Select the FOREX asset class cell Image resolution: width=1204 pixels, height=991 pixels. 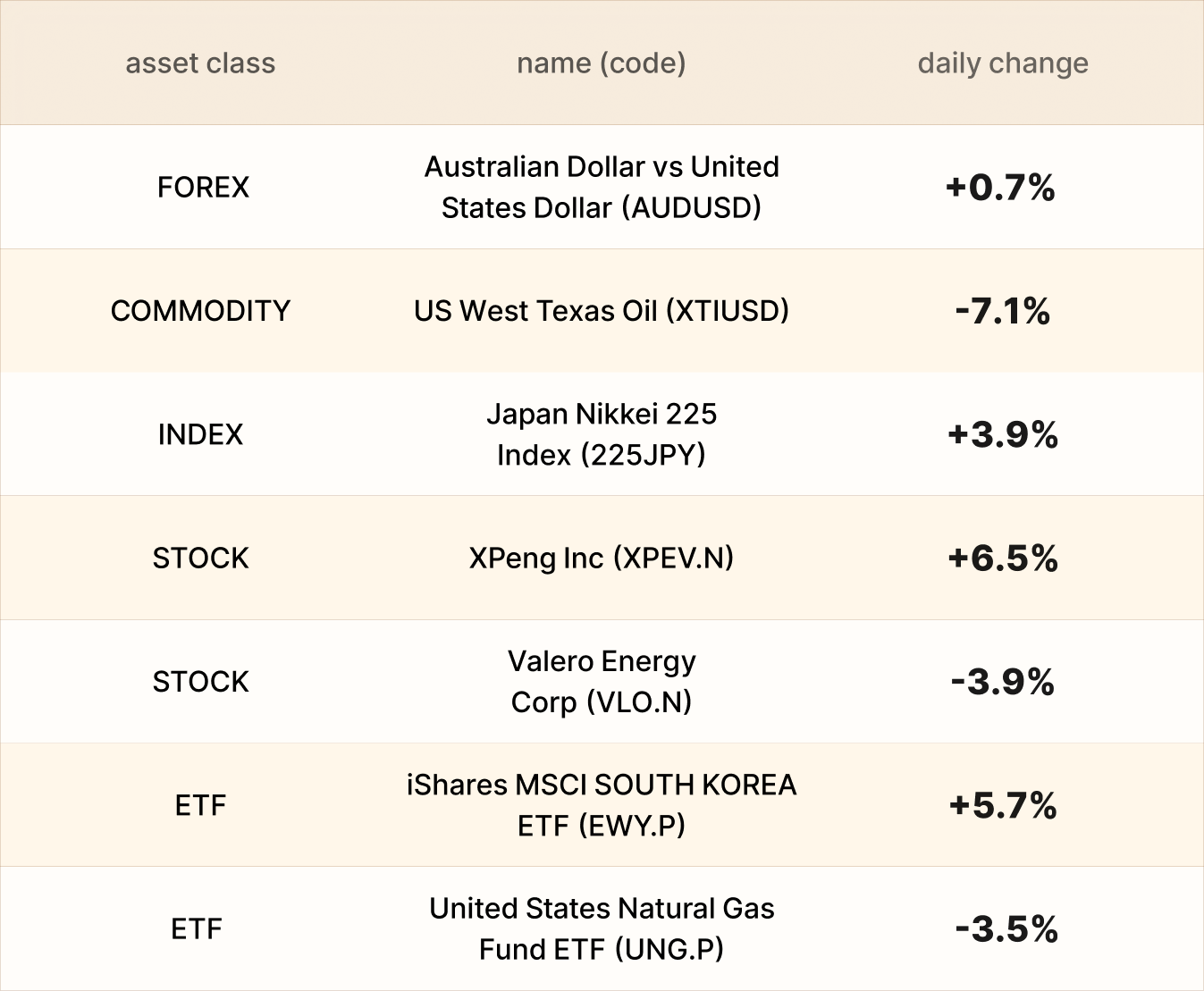click(x=203, y=187)
